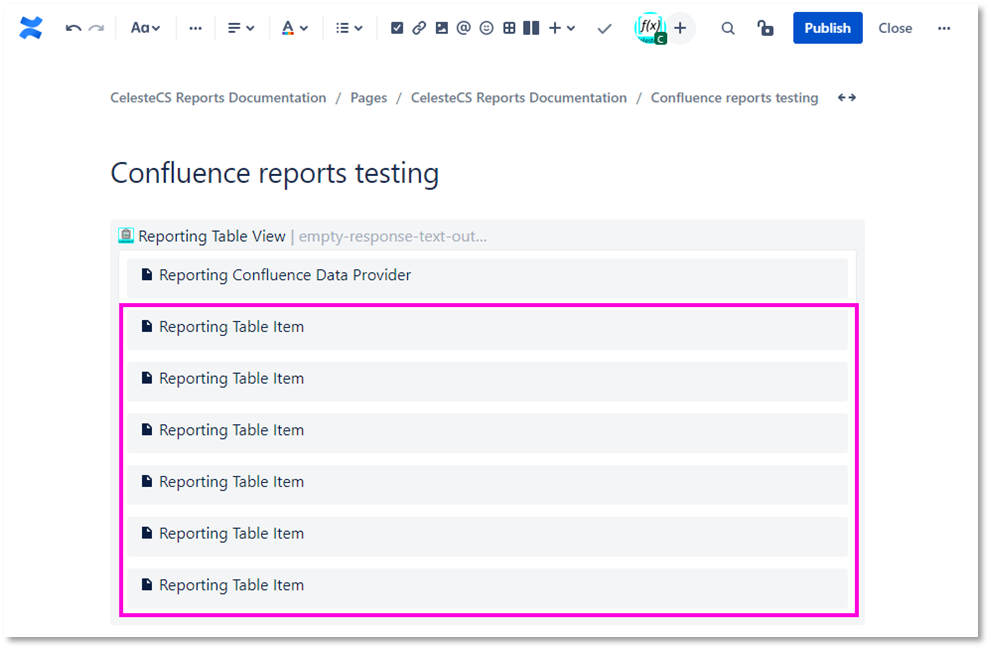Click the Reporting Confluence Data Provider page icon

click(x=147, y=274)
